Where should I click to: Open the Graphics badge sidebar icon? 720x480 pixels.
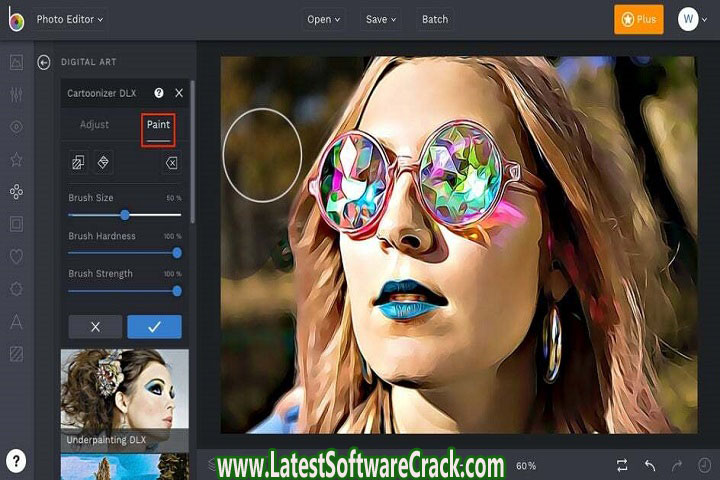[16, 289]
